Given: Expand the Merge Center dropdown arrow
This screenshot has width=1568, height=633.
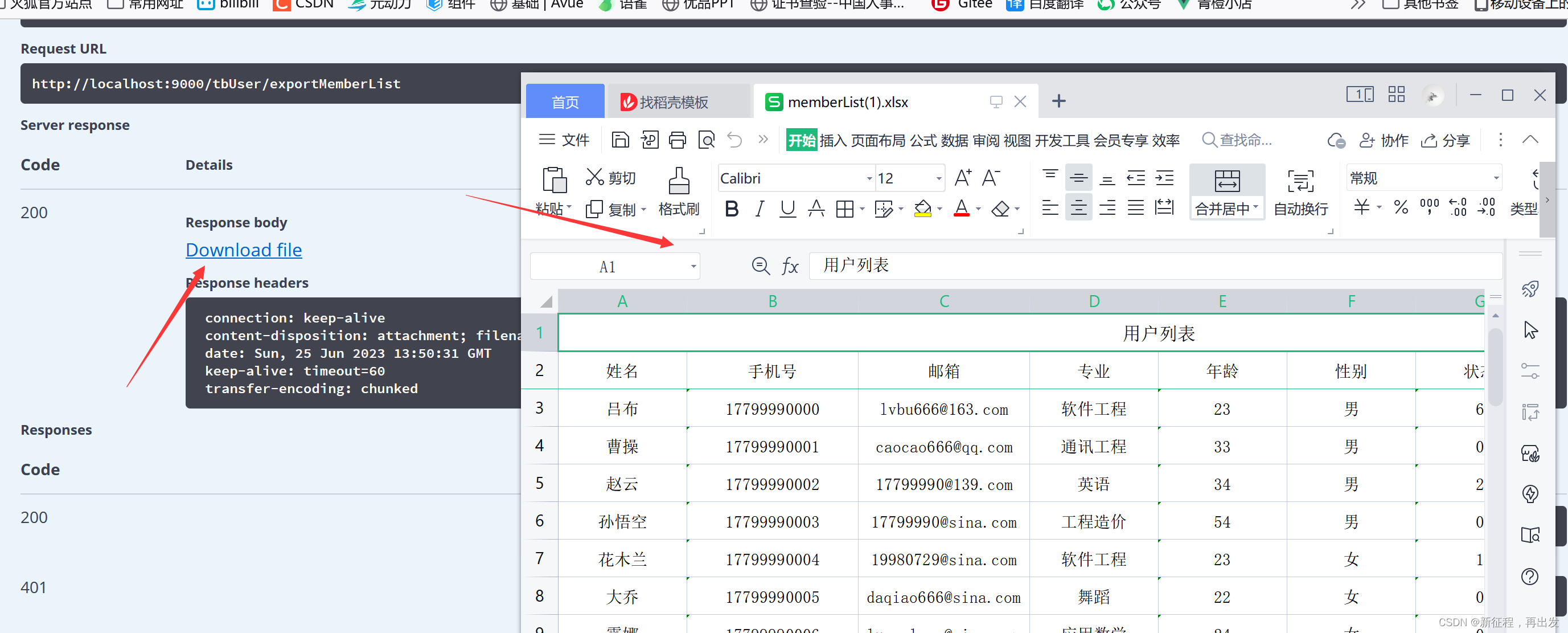Looking at the screenshot, I should click(1255, 208).
